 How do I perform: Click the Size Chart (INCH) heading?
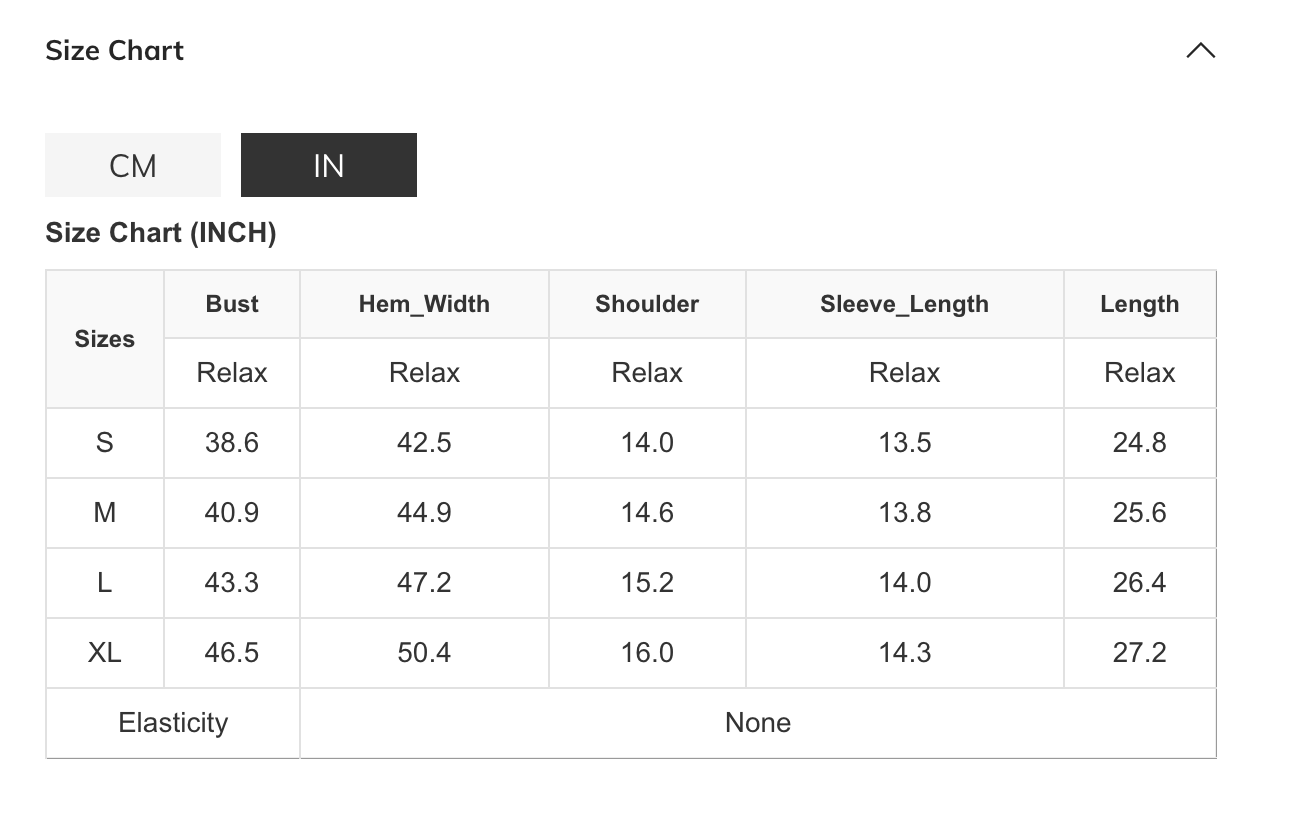pyautogui.click(x=161, y=233)
